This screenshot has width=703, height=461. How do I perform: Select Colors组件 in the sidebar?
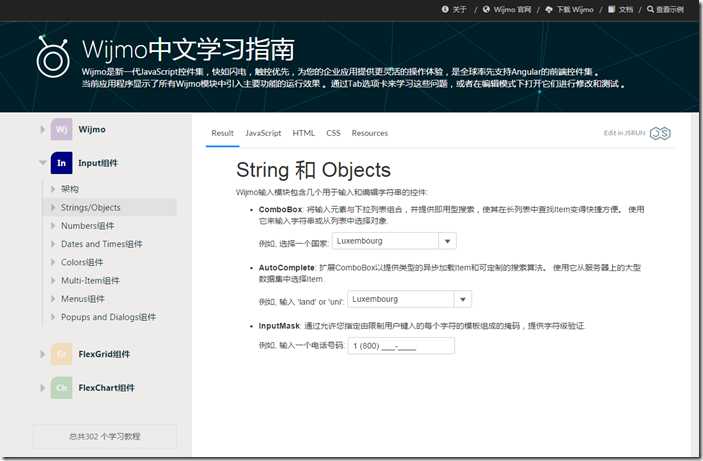pyautogui.click(x=82, y=262)
